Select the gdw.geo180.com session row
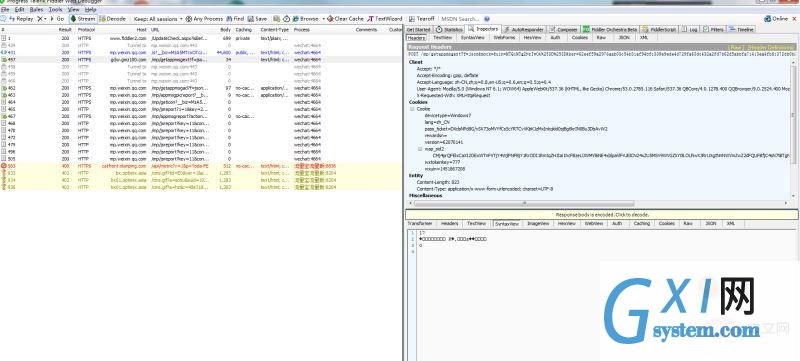Screen dimensions: 800x361 201,60
